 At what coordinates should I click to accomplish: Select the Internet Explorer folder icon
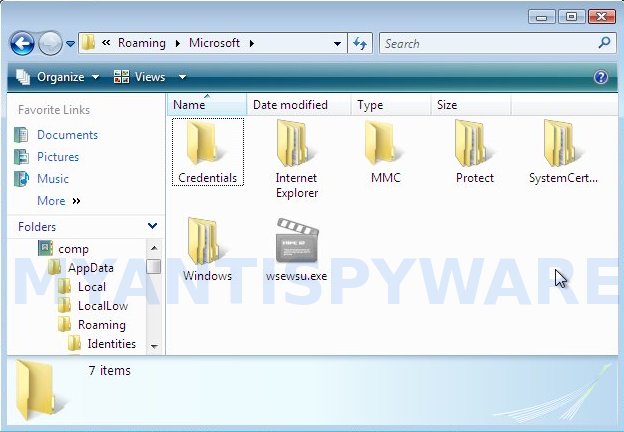tap(295, 143)
